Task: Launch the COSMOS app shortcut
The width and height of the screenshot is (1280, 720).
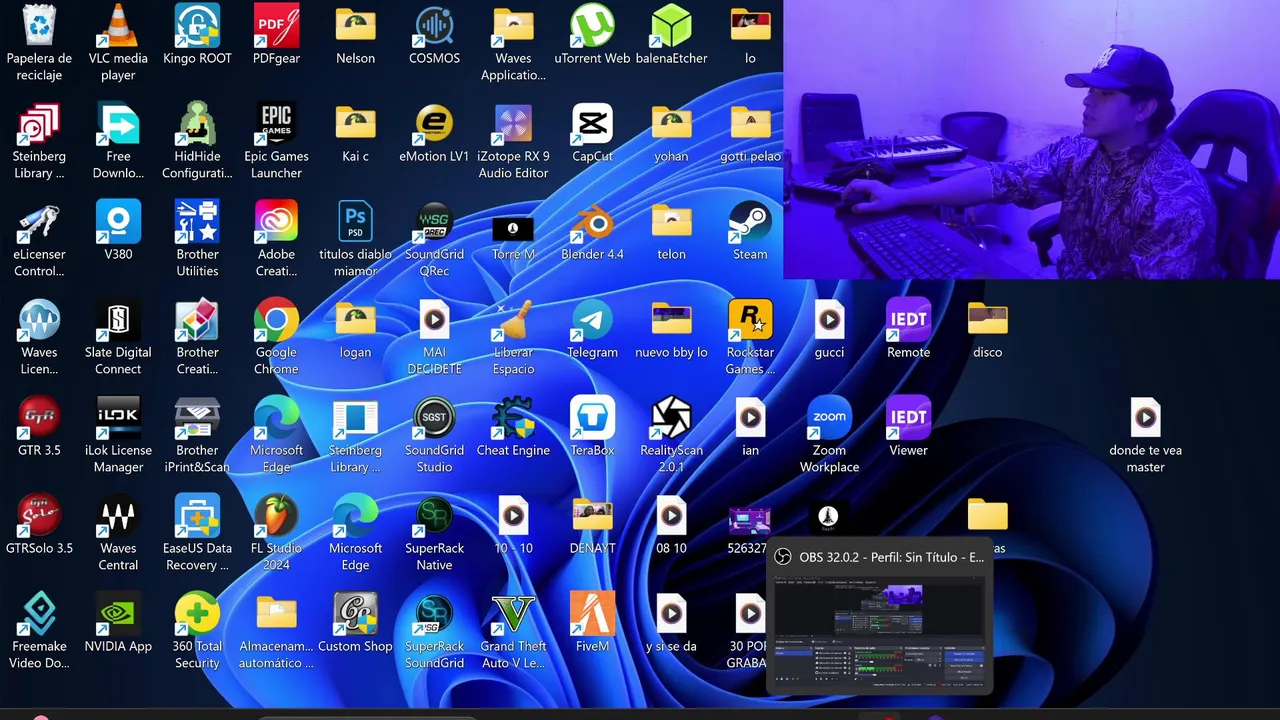Action: point(434,27)
